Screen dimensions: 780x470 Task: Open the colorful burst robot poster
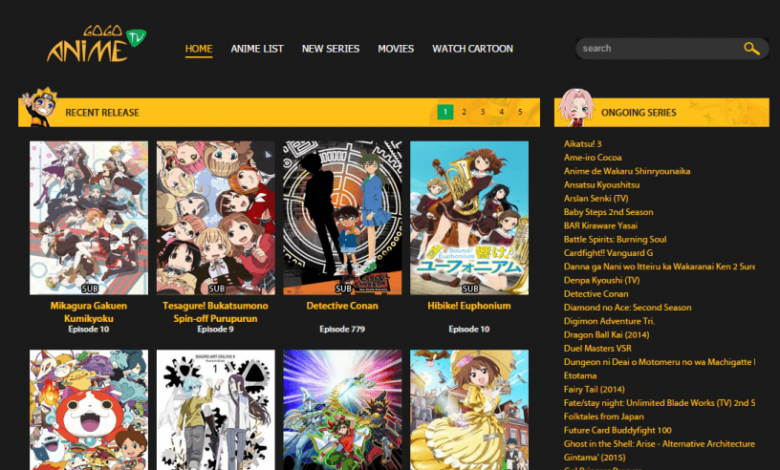pyautogui.click(x=342, y=410)
